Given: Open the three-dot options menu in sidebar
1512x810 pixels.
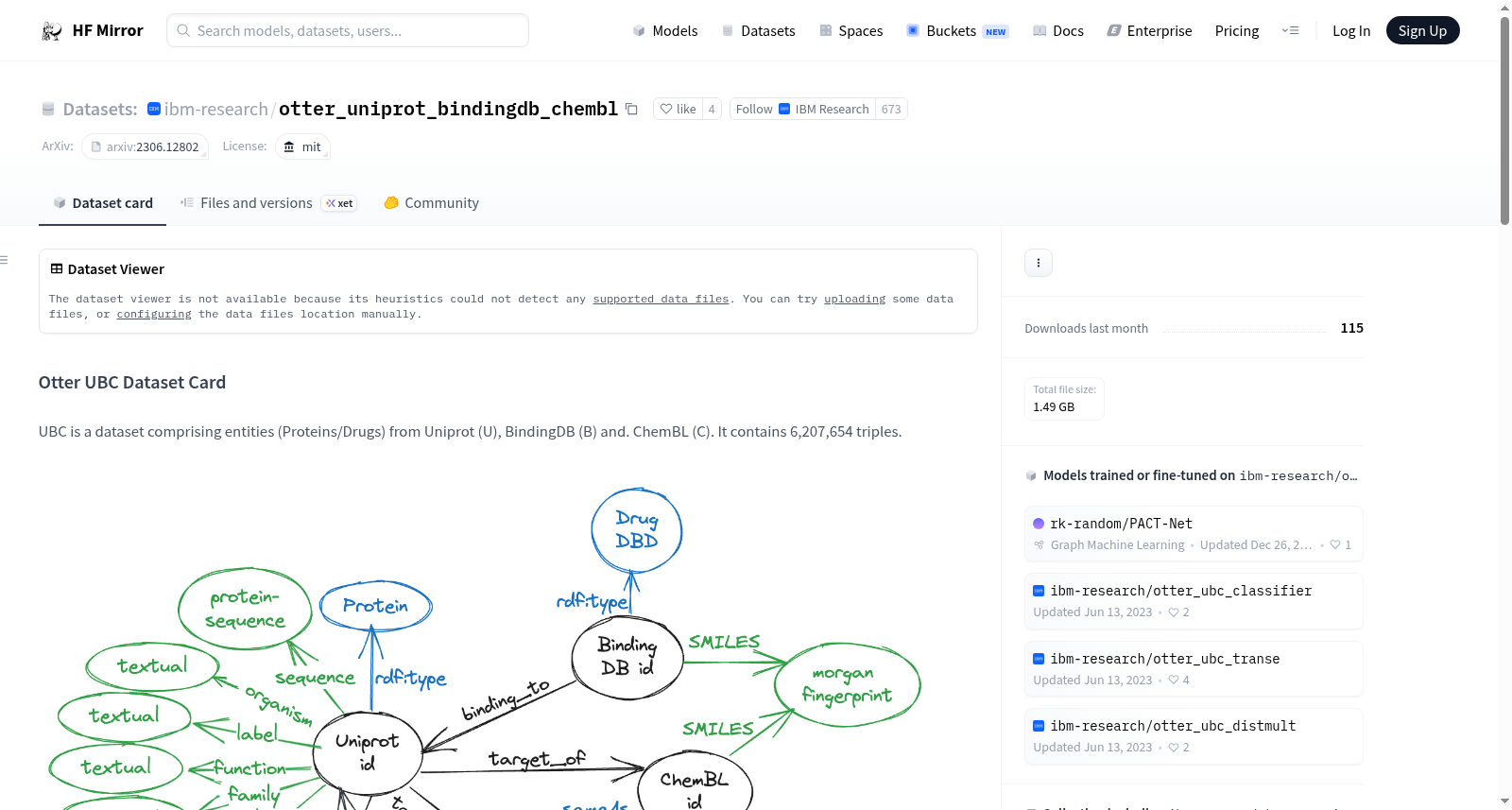Looking at the screenshot, I should coord(1039,263).
